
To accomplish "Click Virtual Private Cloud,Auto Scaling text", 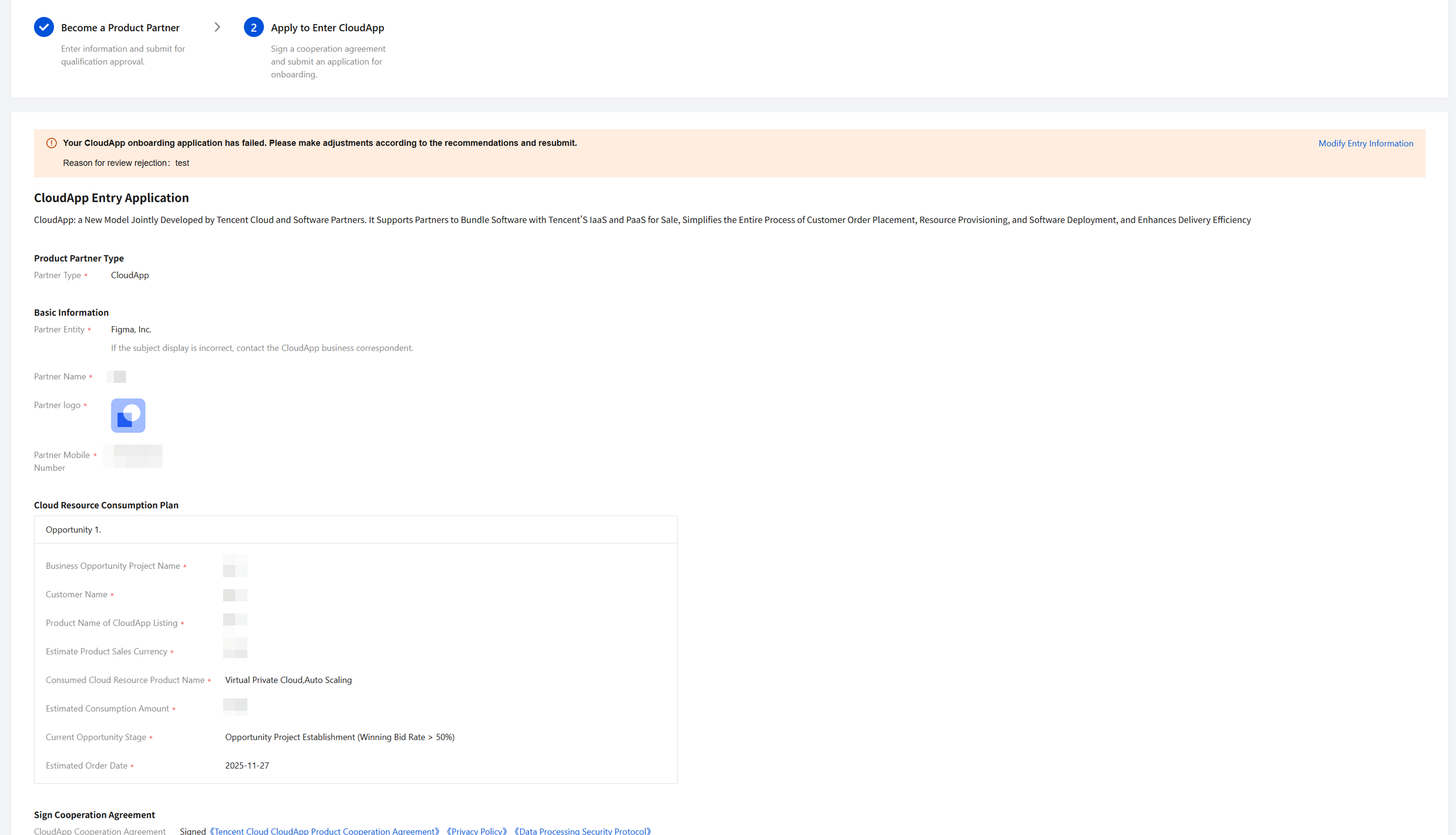I will (x=288, y=680).
